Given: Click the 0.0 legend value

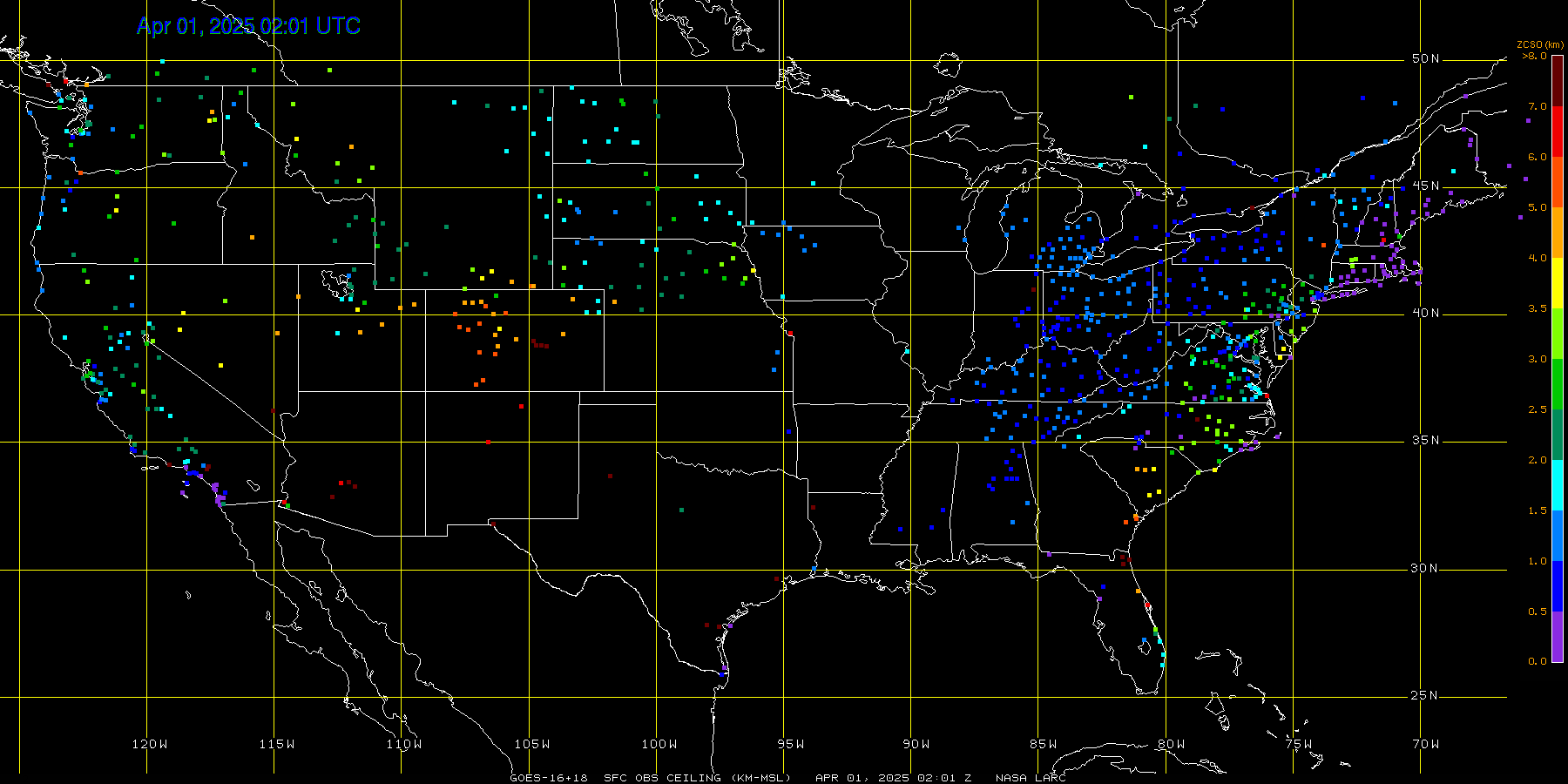Looking at the screenshot, I should click(x=1538, y=661).
